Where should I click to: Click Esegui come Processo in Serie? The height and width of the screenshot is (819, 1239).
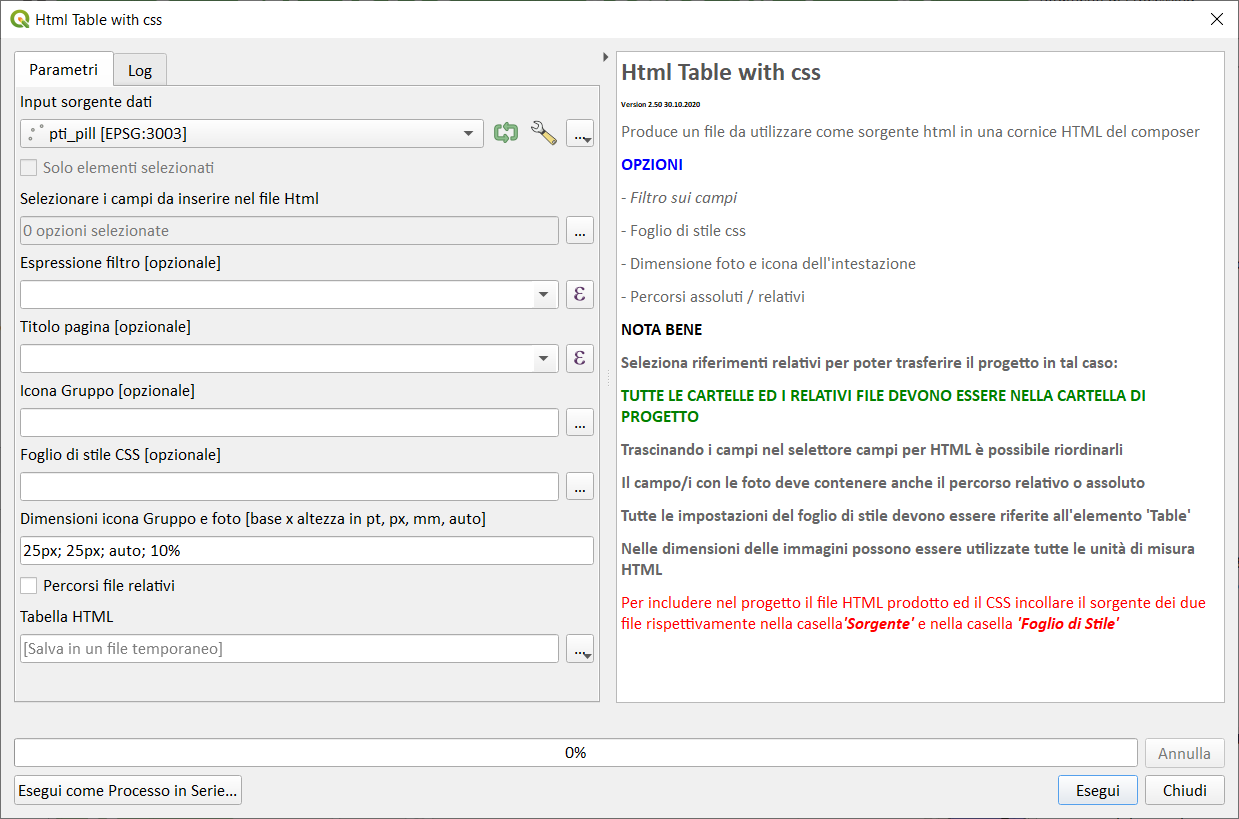pyautogui.click(x=128, y=790)
